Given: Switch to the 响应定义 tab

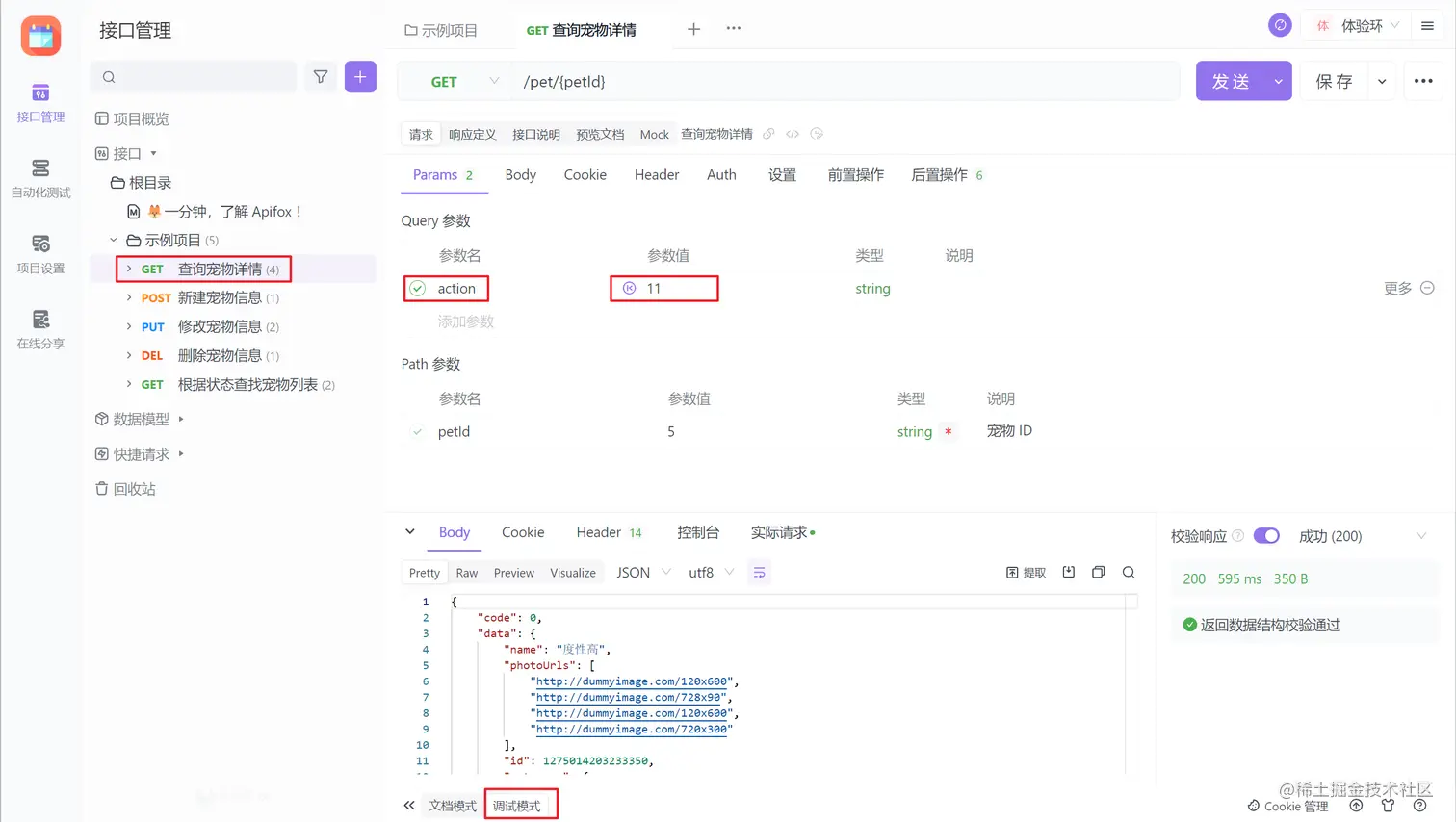Looking at the screenshot, I should 472,134.
